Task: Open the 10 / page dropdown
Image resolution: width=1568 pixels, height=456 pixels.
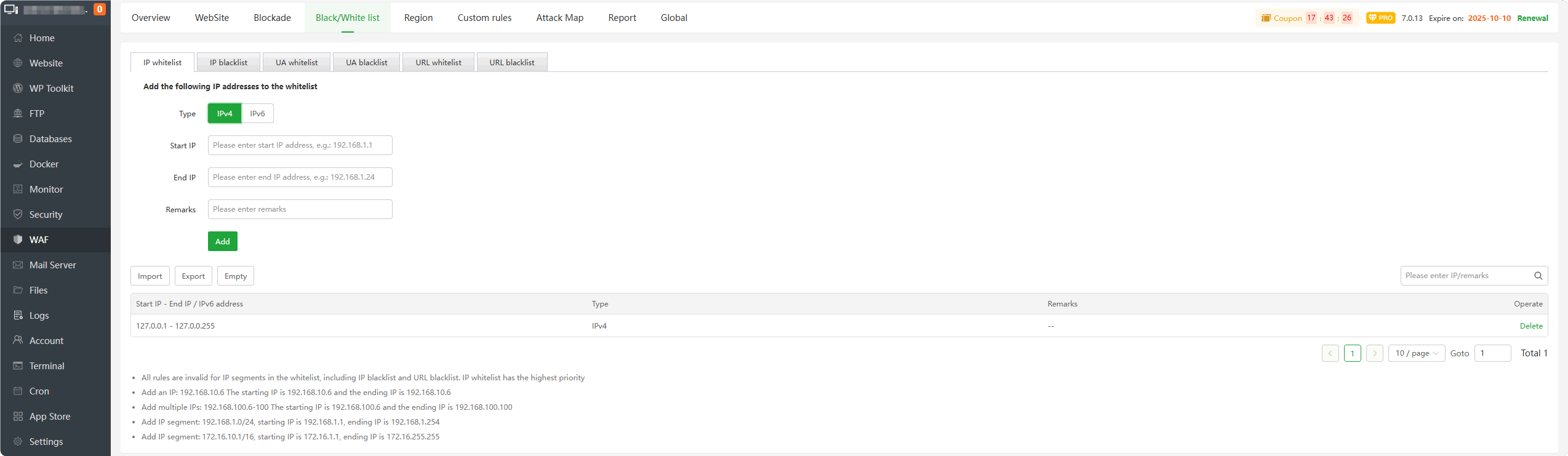Action: 1417,353
